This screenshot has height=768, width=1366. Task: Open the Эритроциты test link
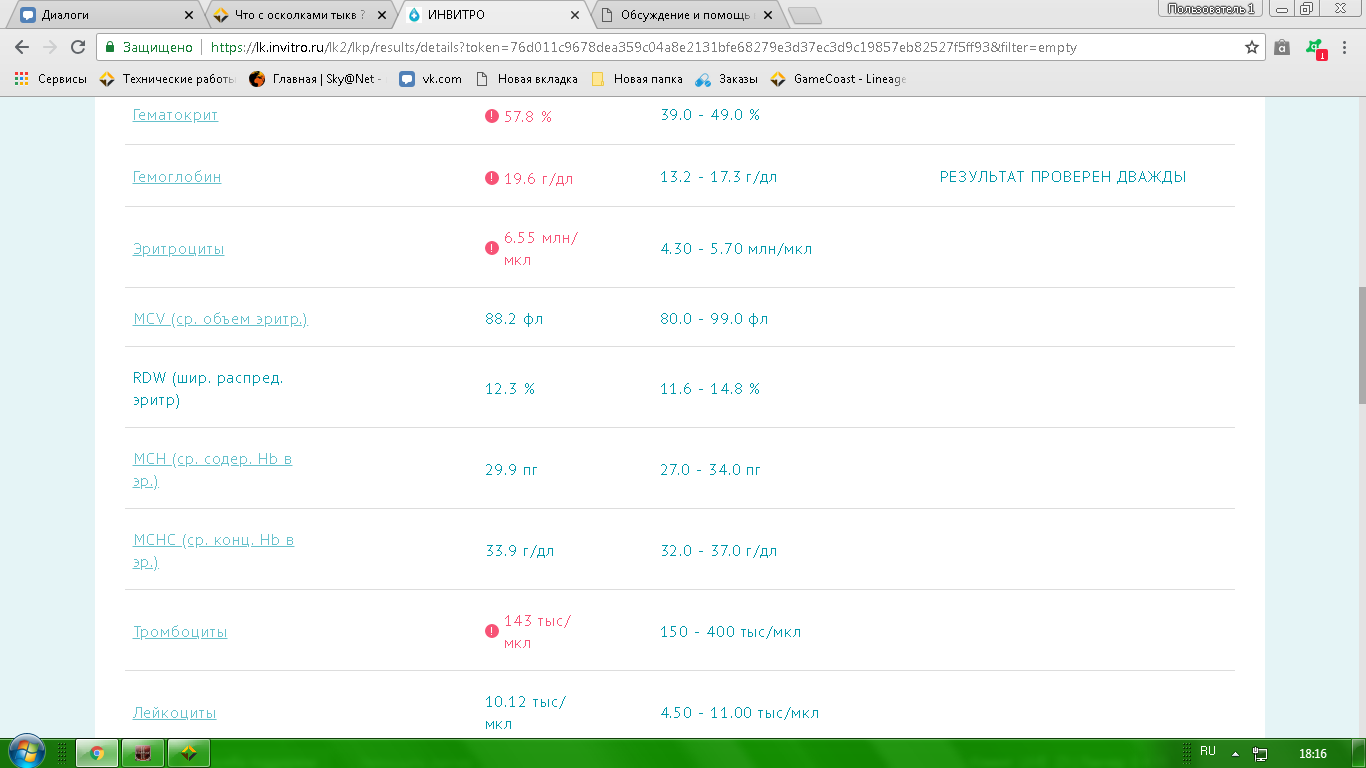[x=178, y=249]
